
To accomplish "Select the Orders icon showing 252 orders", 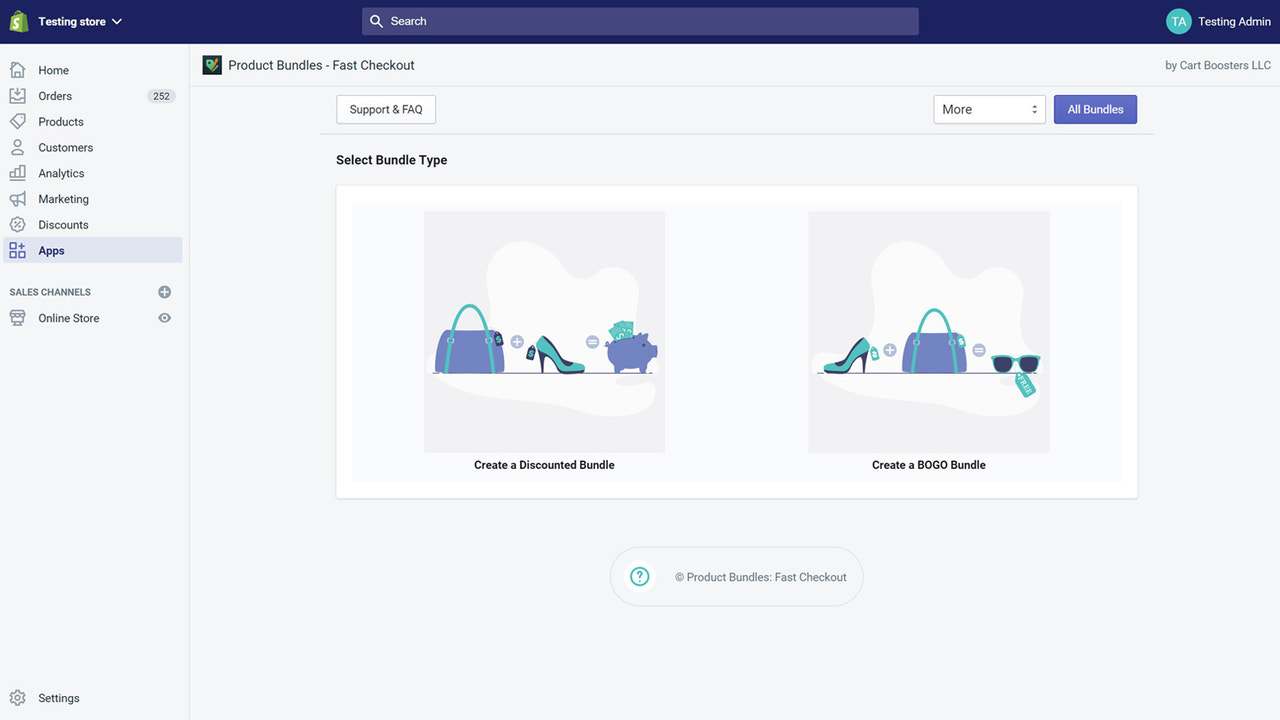I will pyautogui.click(x=17, y=95).
